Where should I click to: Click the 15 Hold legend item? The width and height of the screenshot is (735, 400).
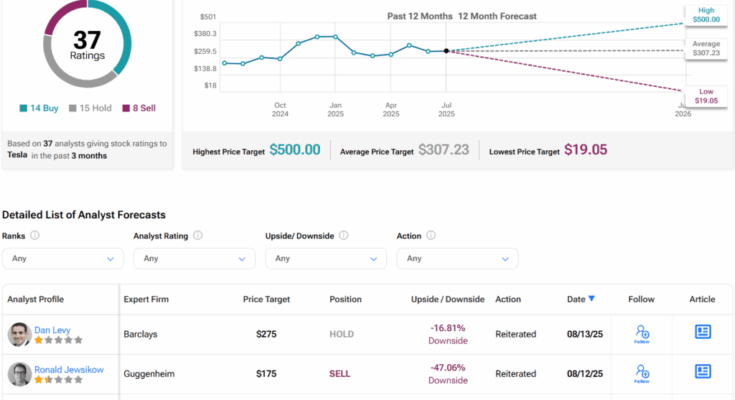90,108
